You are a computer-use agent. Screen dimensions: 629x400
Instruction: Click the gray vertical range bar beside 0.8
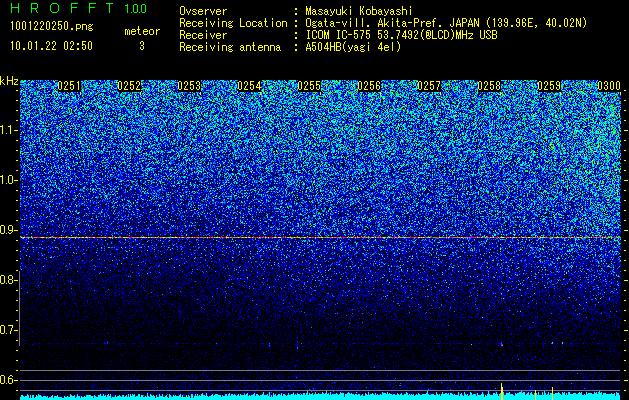[x=20, y=308]
